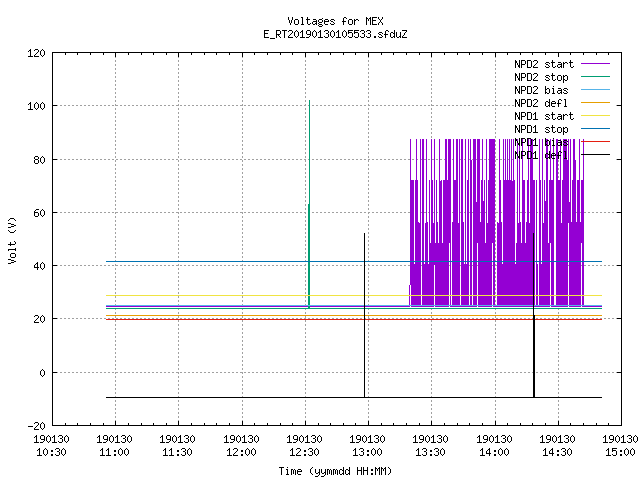The image size is (640, 480).
Task: Click the y-axis tick label 80
Action: (x=39, y=160)
